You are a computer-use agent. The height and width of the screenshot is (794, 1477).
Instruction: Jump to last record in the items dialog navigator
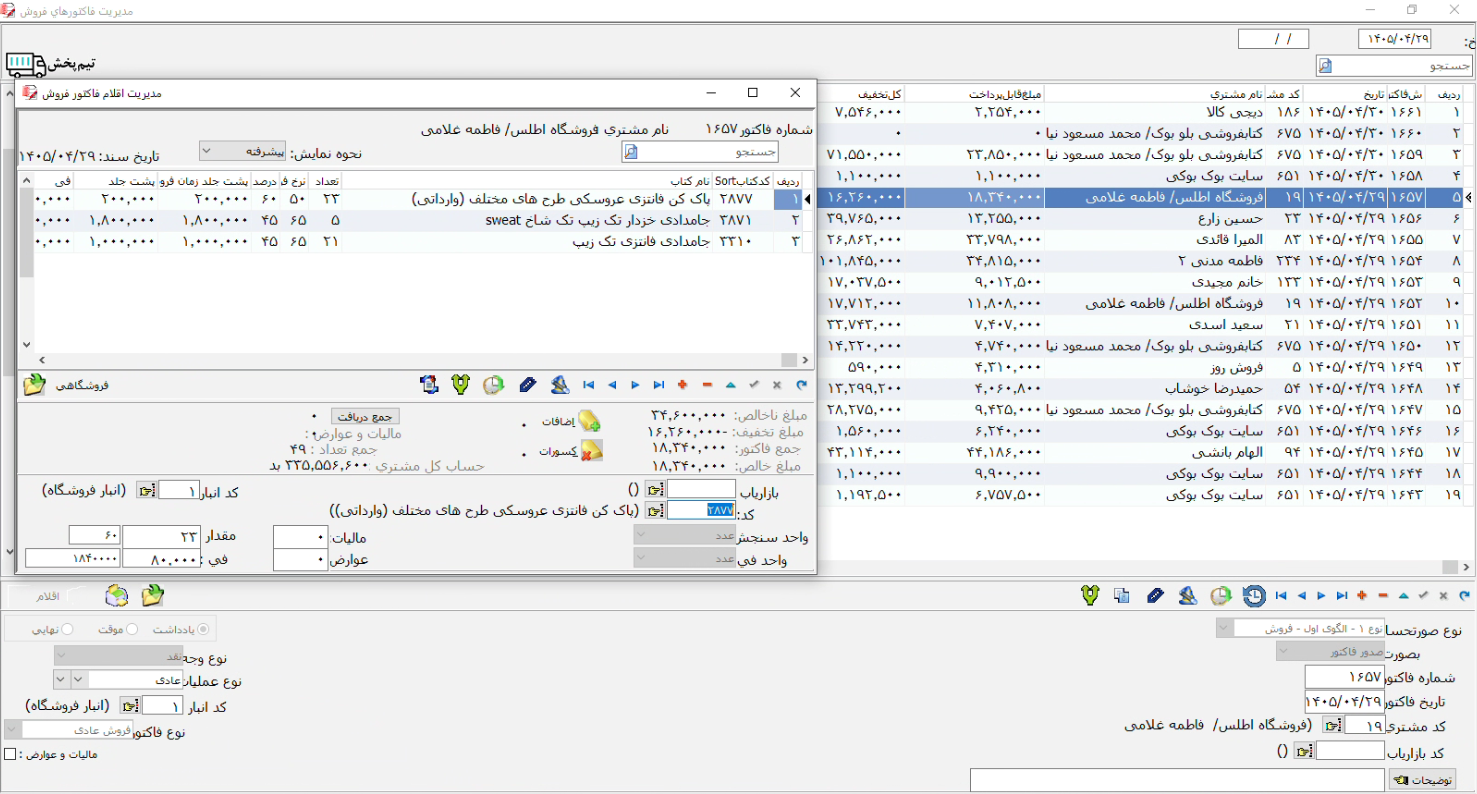[659, 385]
